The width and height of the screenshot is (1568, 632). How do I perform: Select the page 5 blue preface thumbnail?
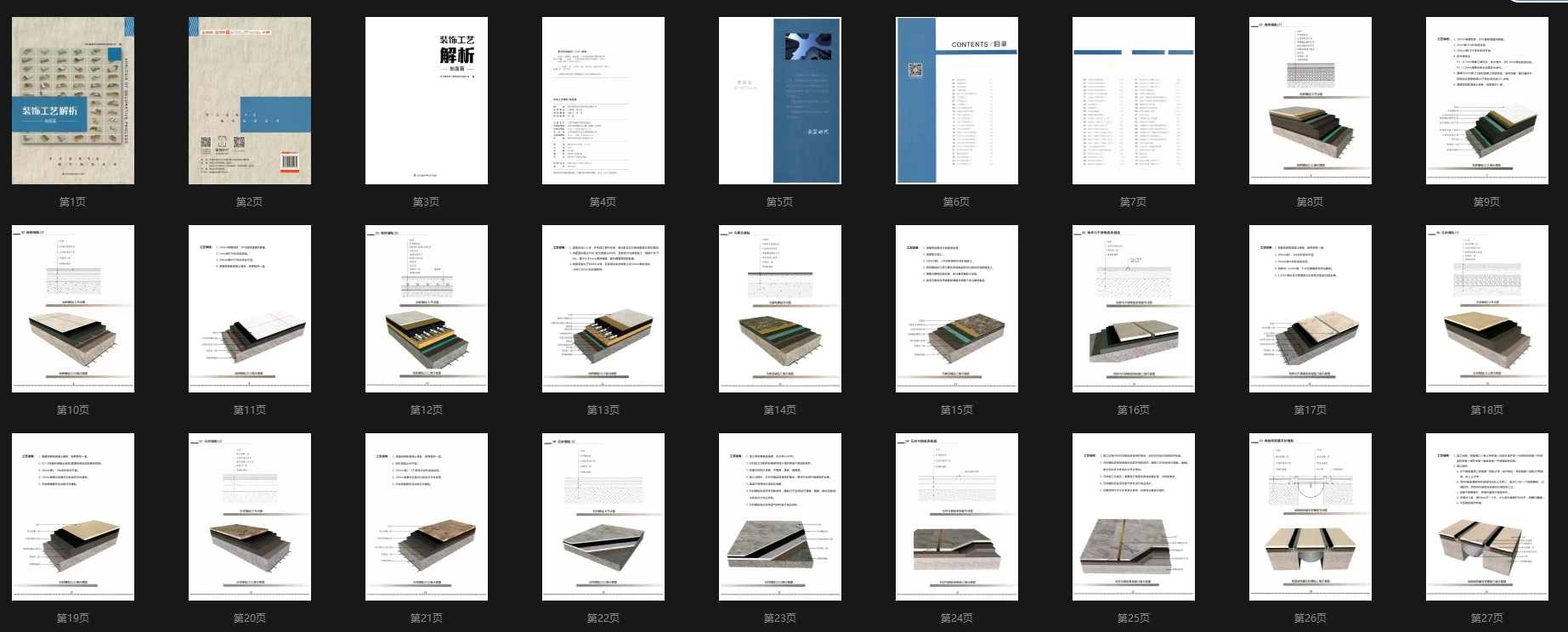pos(780,100)
